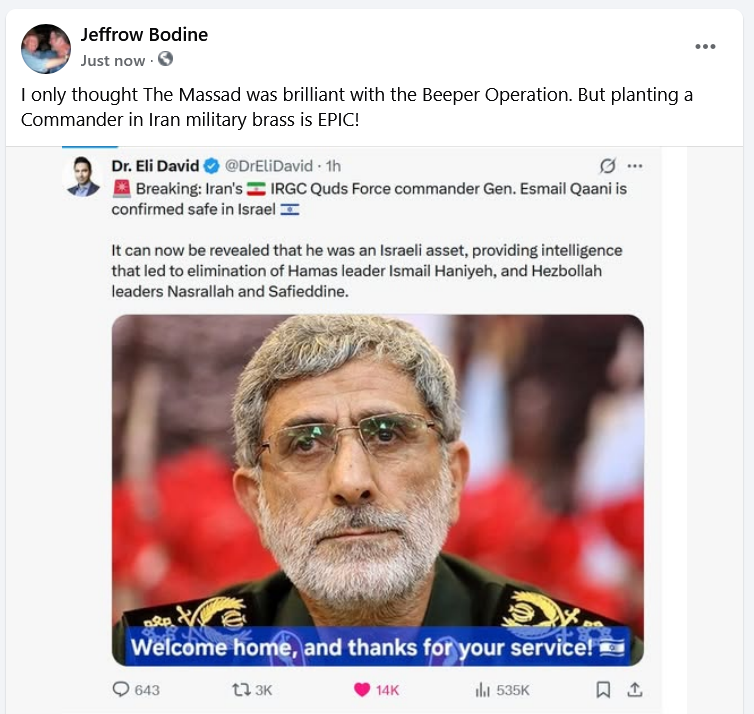Screen dimensions: 754x714
Task: Click Jeffrow Bodine's profile picture
Action: (x=46, y=49)
